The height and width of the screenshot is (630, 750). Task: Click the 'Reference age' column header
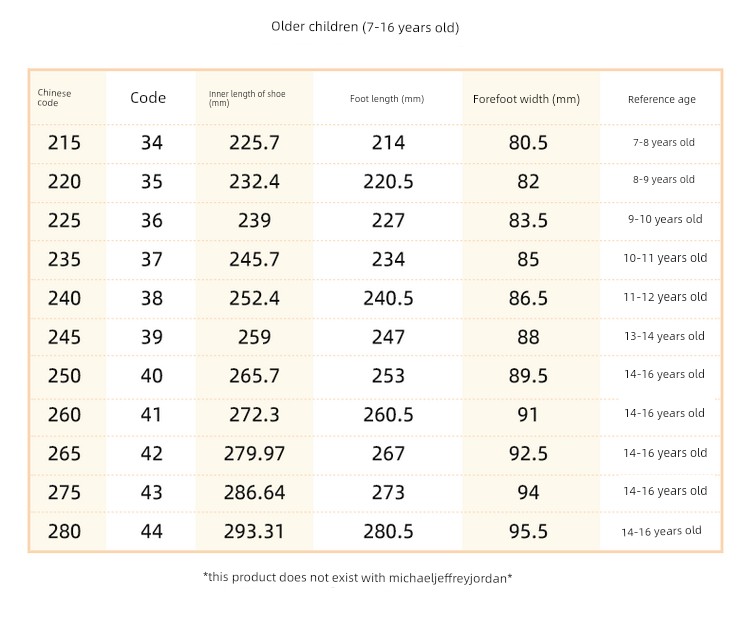pyautogui.click(x=662, y=99)
